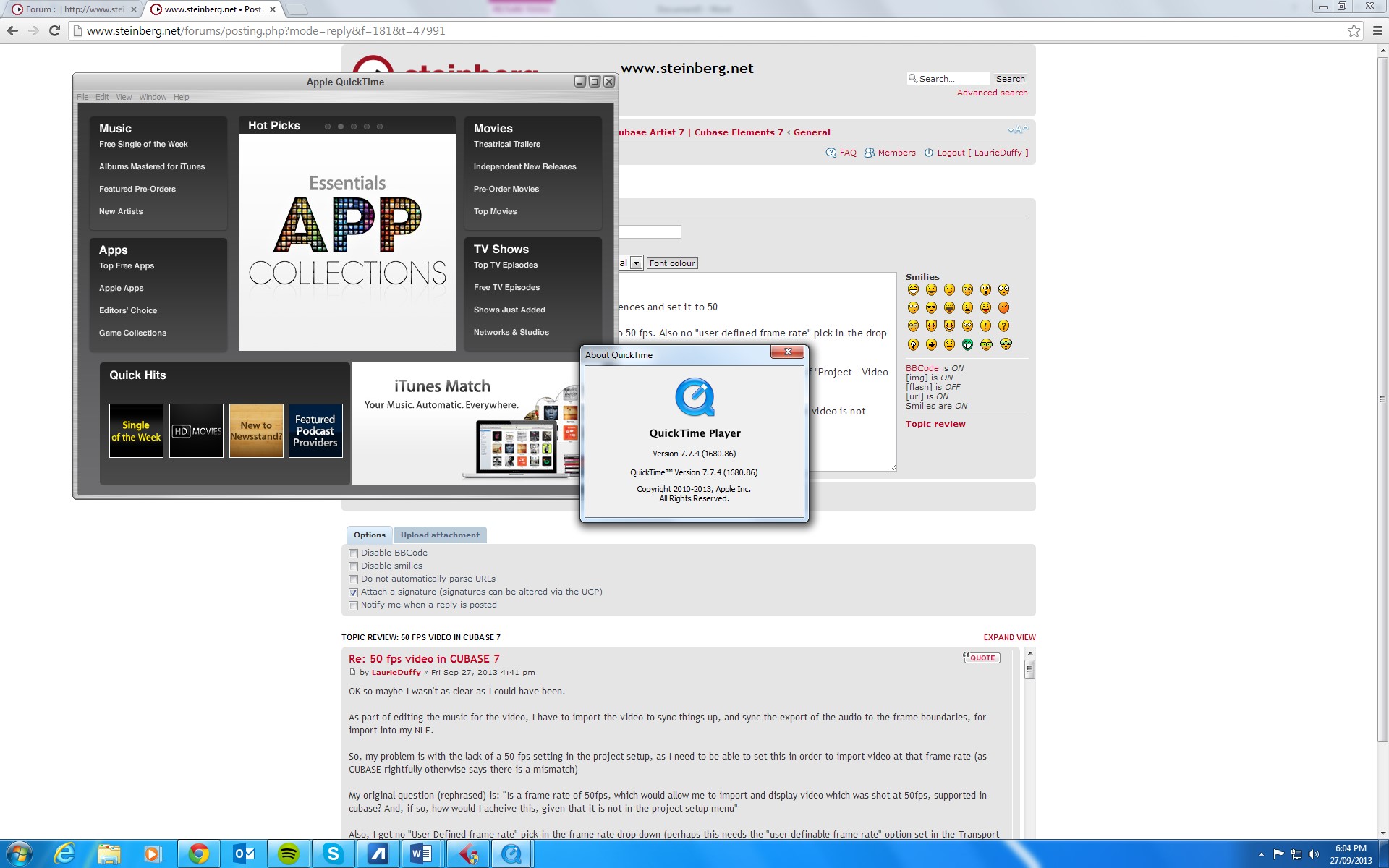Check Notify me when a reply is posted
The height and width of the screenshot is (868, 1389).
[x=354, y=605]
